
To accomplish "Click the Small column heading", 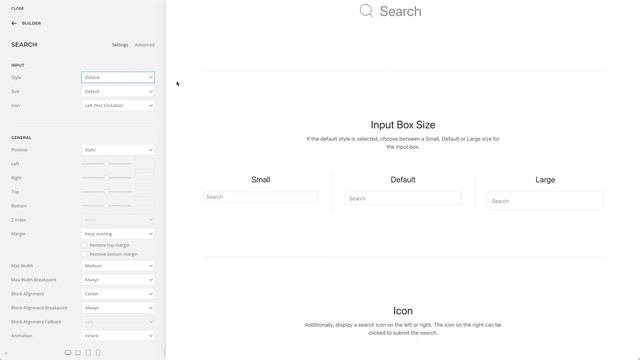I will [x=260, y=180].
